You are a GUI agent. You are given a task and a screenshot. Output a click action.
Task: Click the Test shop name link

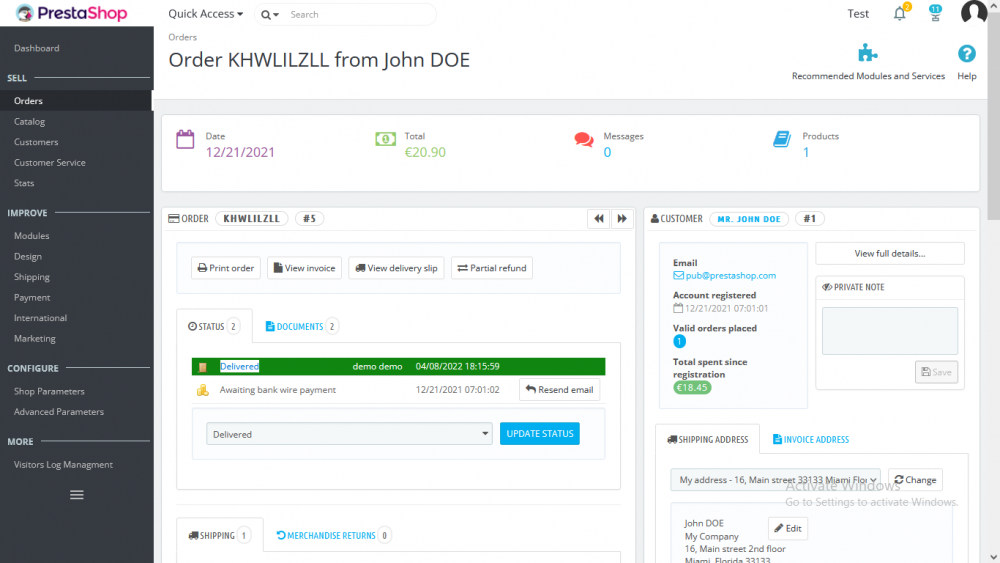click(858, 13)
